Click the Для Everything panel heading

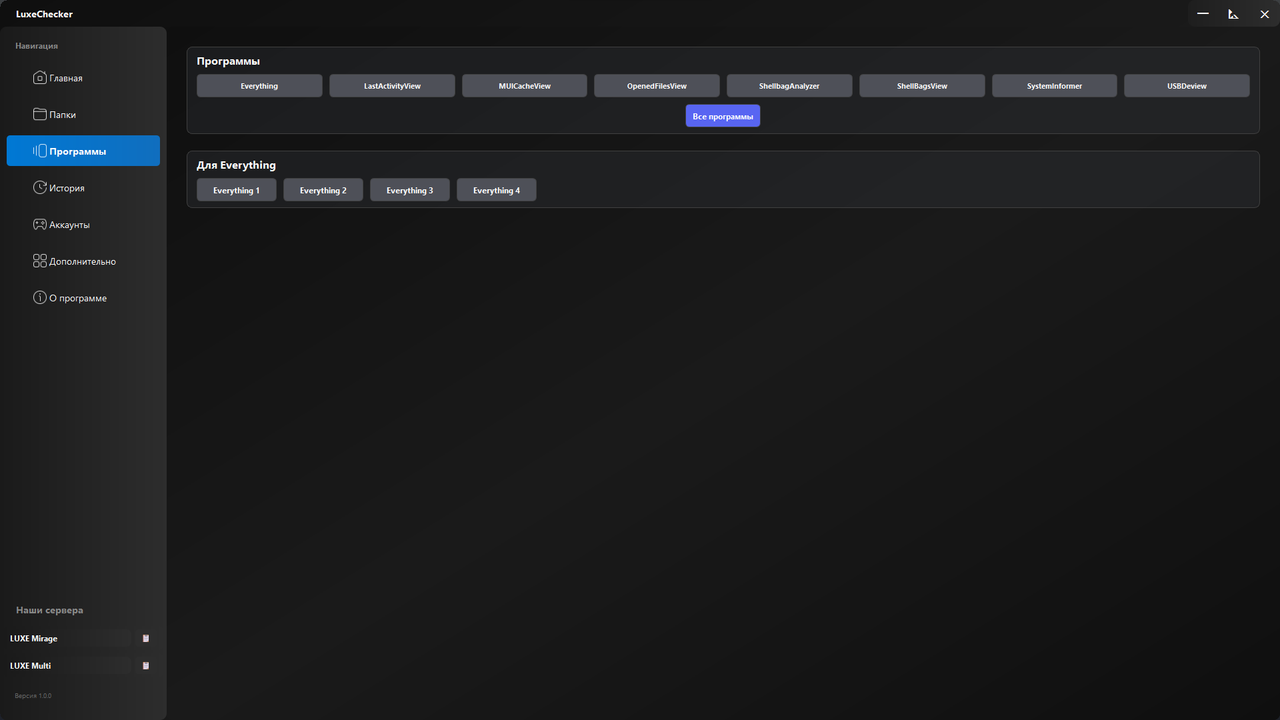(236, 165)
